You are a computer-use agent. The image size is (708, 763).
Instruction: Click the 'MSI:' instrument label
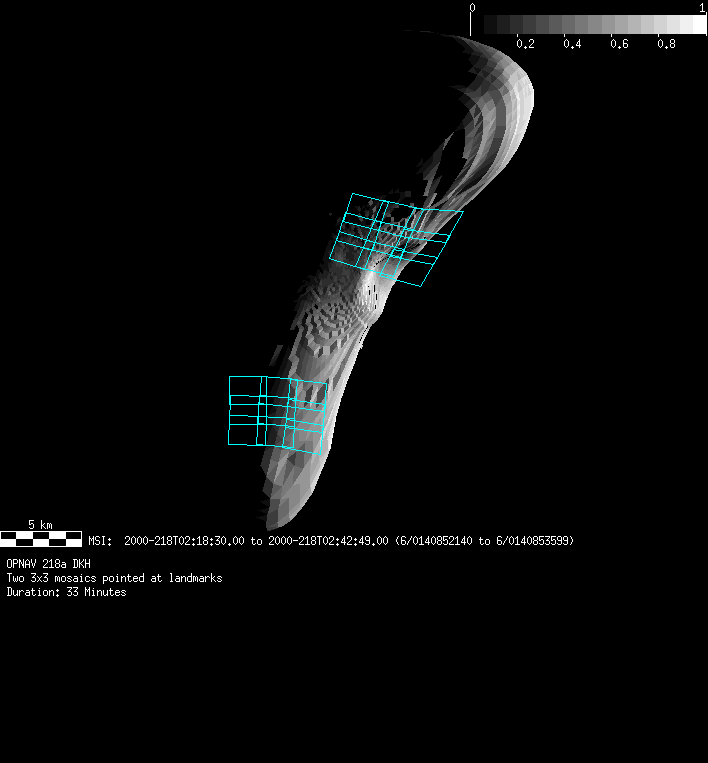pyautogui.click(x=100, y=541)
